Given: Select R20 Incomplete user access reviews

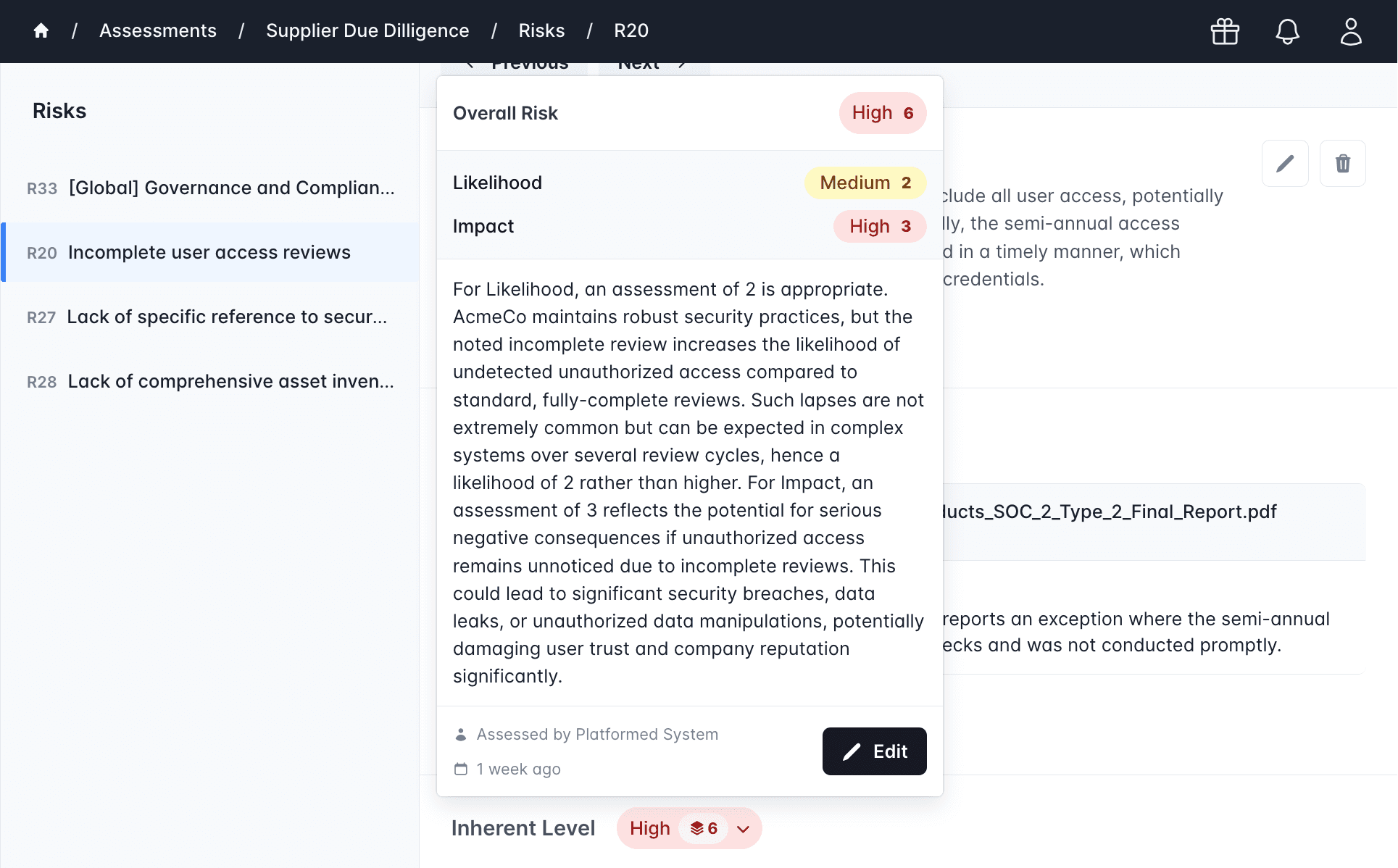Looking at the screenshot, I should (209, 252).
